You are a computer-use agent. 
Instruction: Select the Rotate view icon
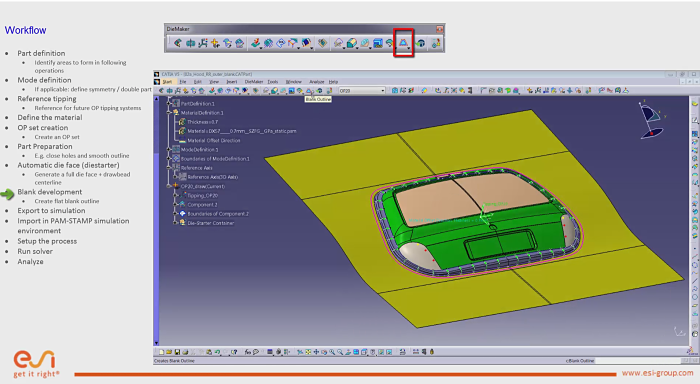(x=324, y=352)
